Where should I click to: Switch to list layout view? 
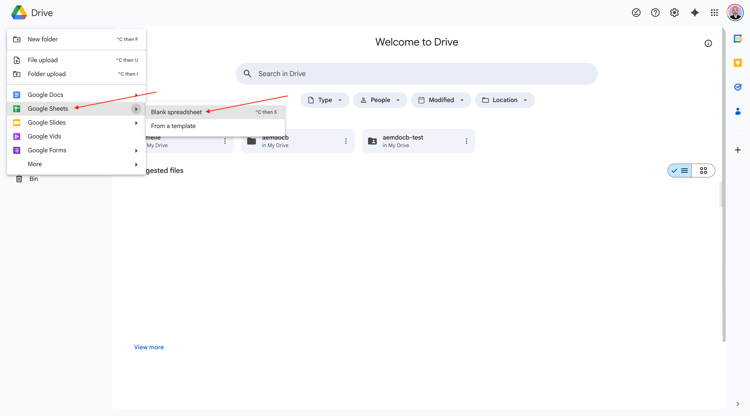pos(680,171)
